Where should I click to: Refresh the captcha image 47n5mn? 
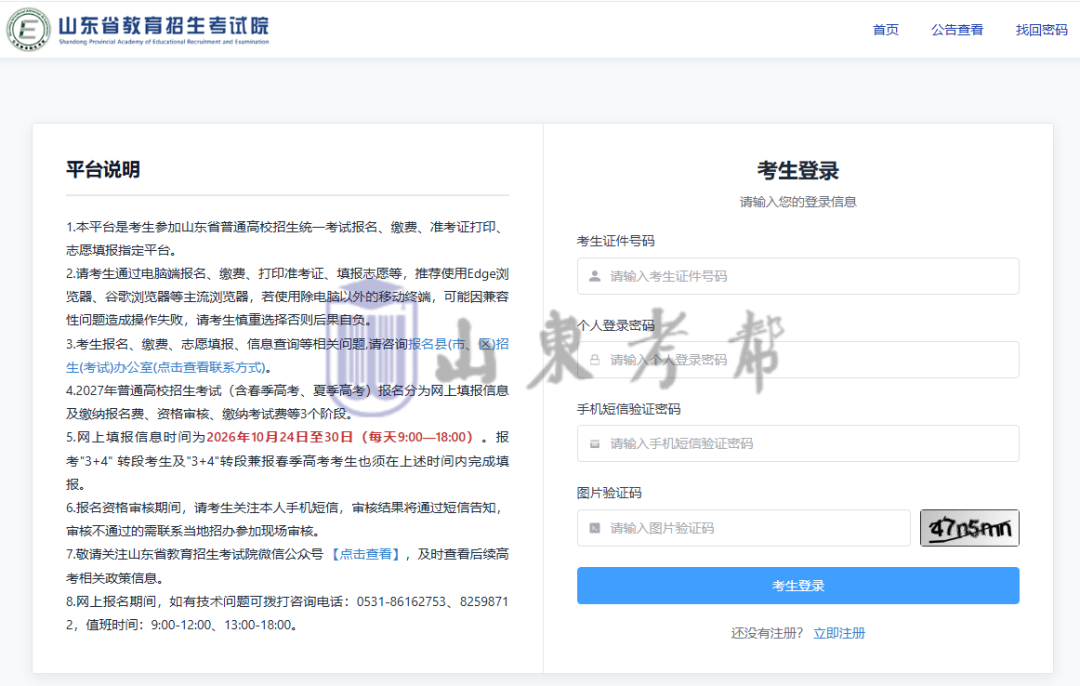(x=970, y=528)
